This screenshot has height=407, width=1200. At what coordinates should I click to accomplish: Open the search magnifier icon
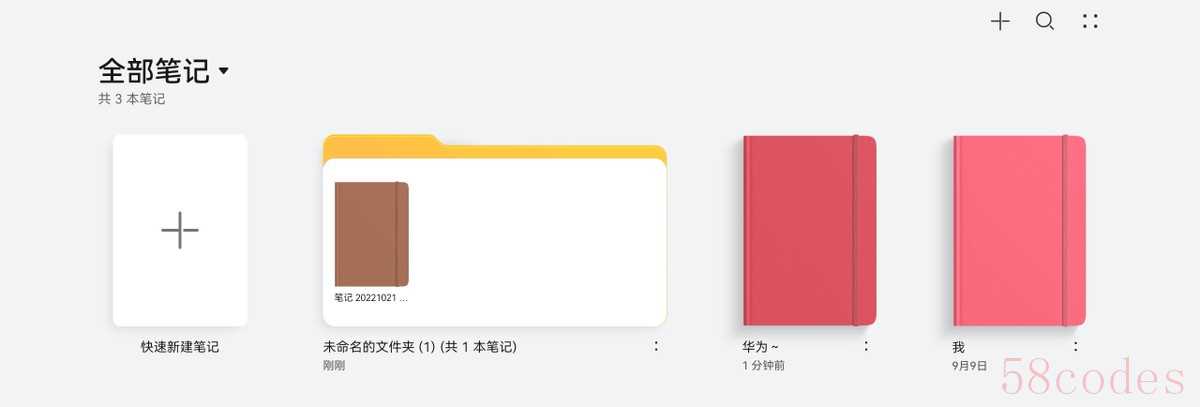1045,21
